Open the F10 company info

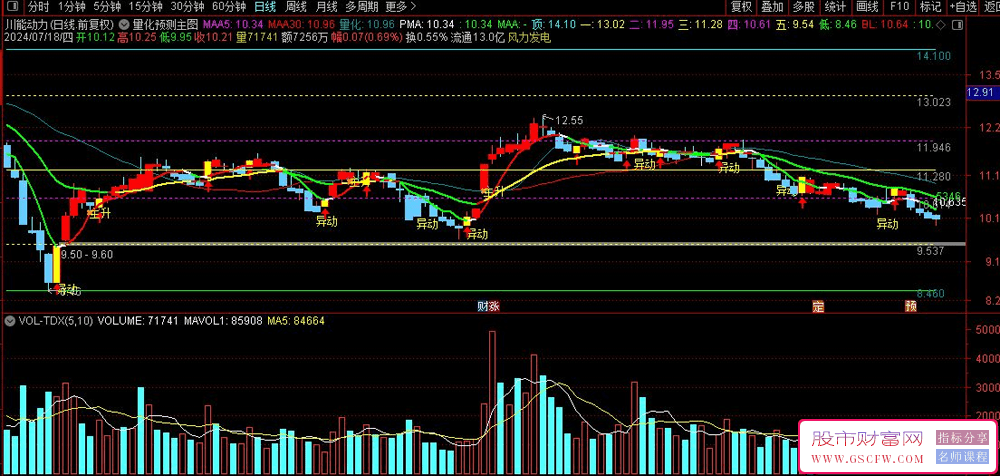point(899,7)
